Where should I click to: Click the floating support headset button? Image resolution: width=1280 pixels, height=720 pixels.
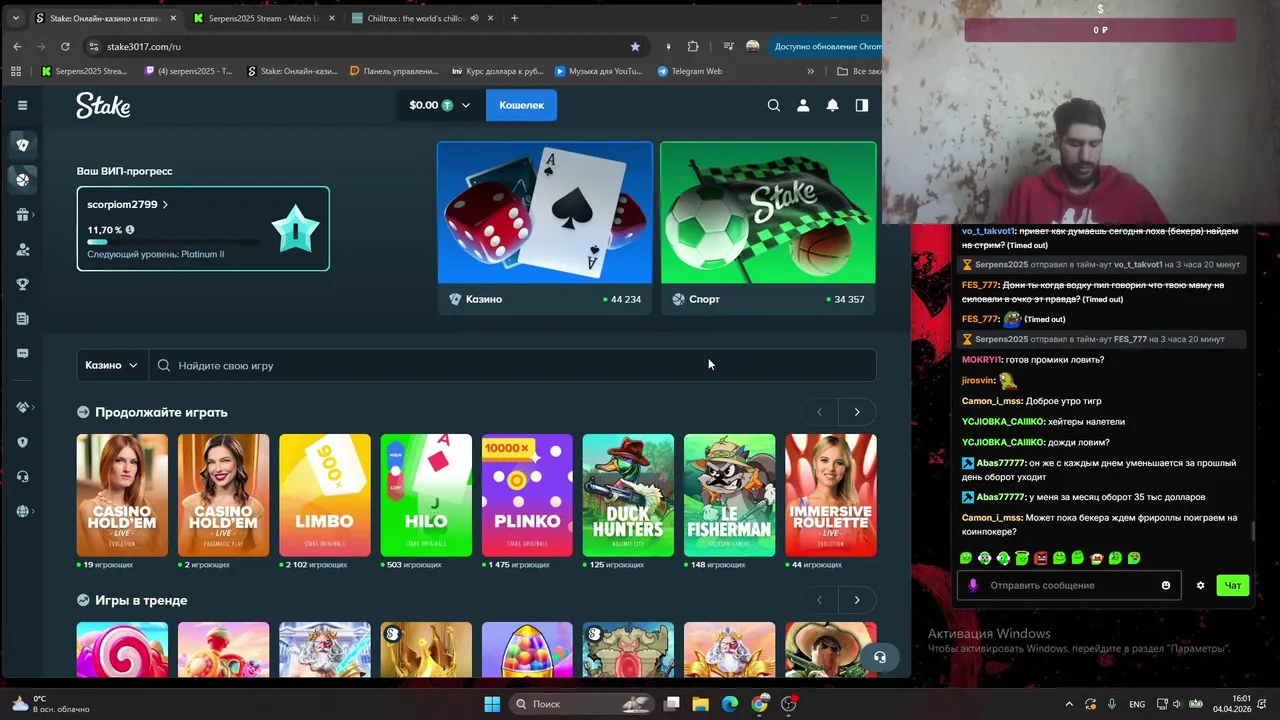coord(879,657)
